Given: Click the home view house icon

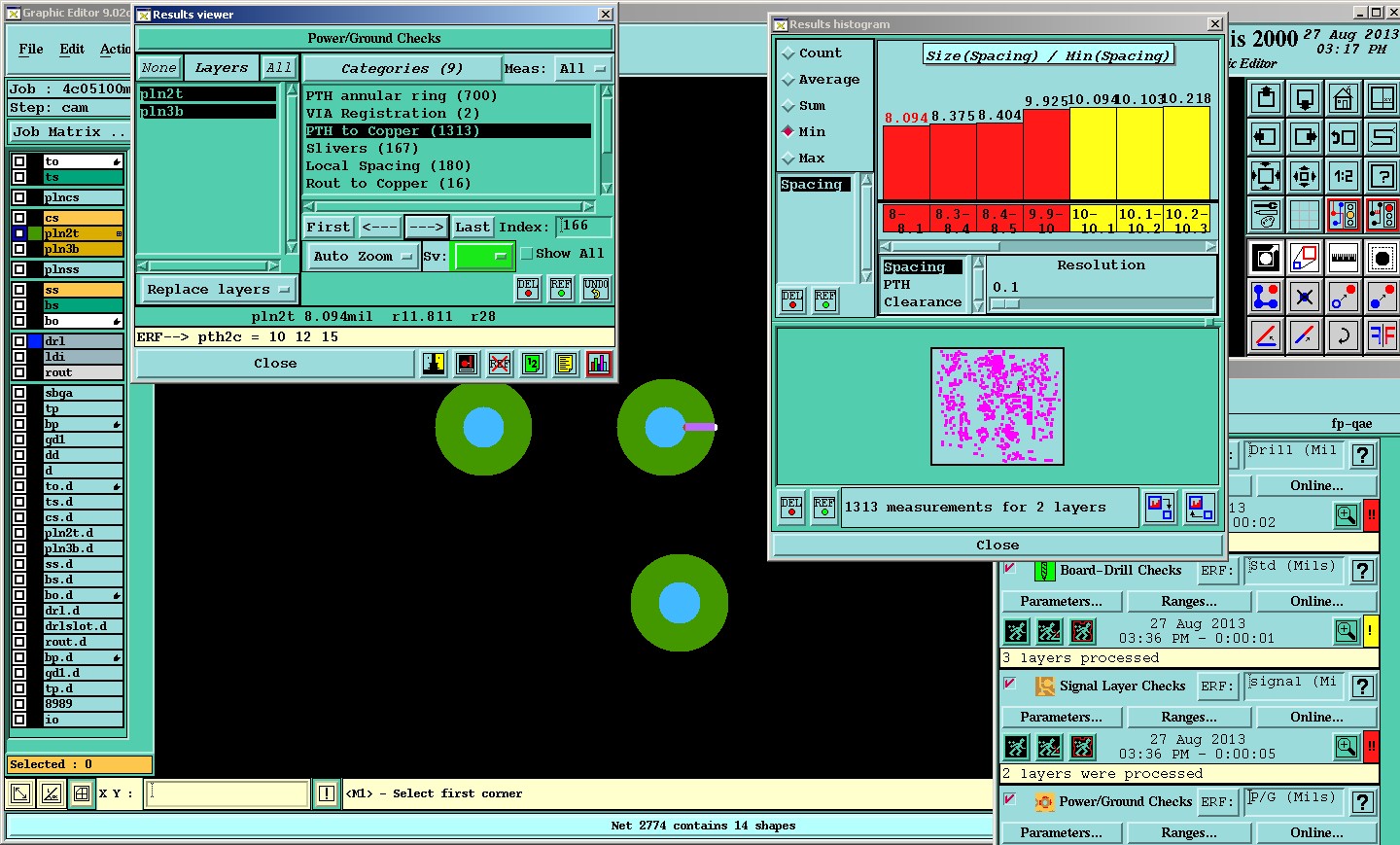Looking at the screenshot, I should 1344,98.
